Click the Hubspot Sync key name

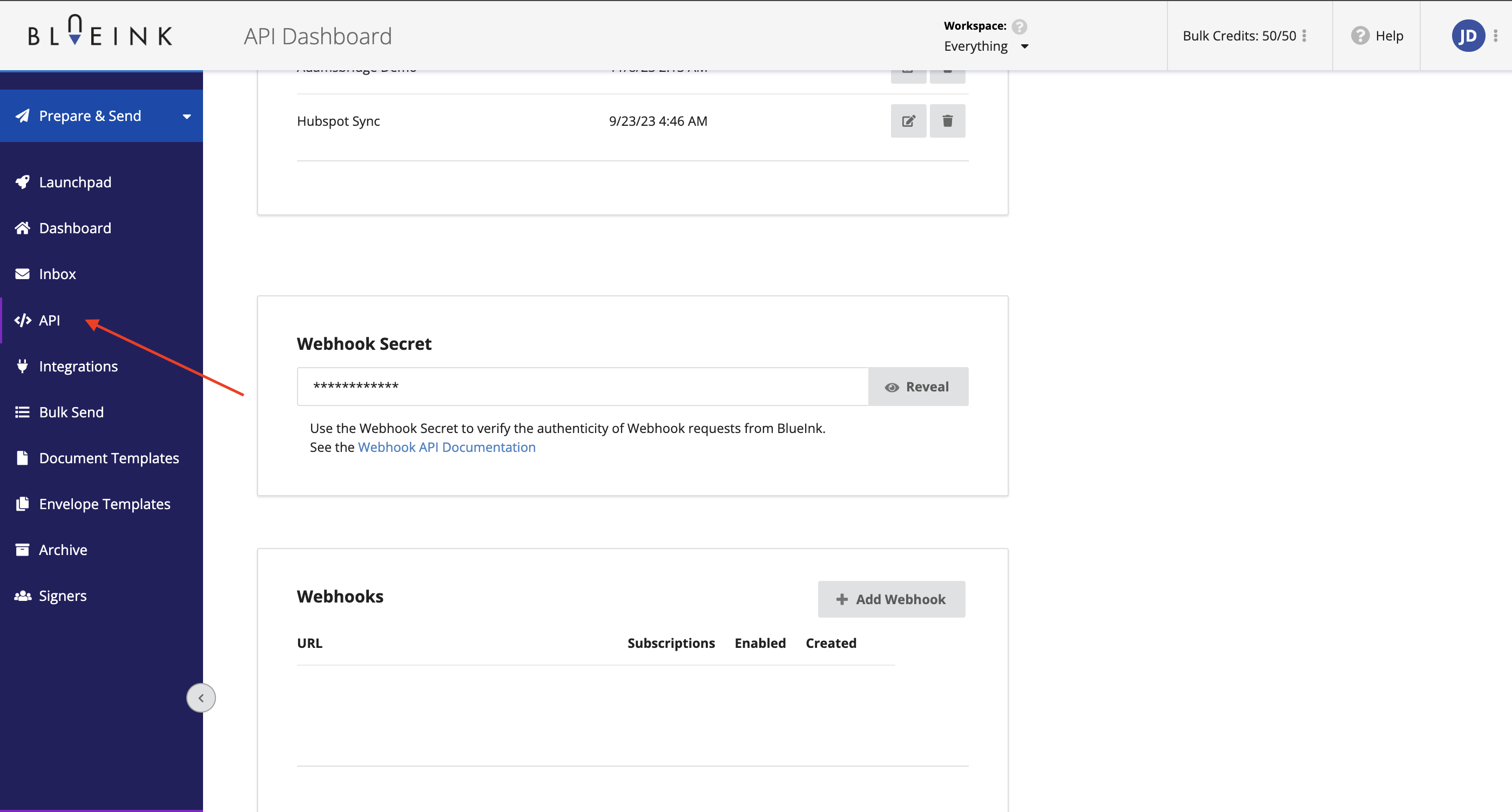339,121
